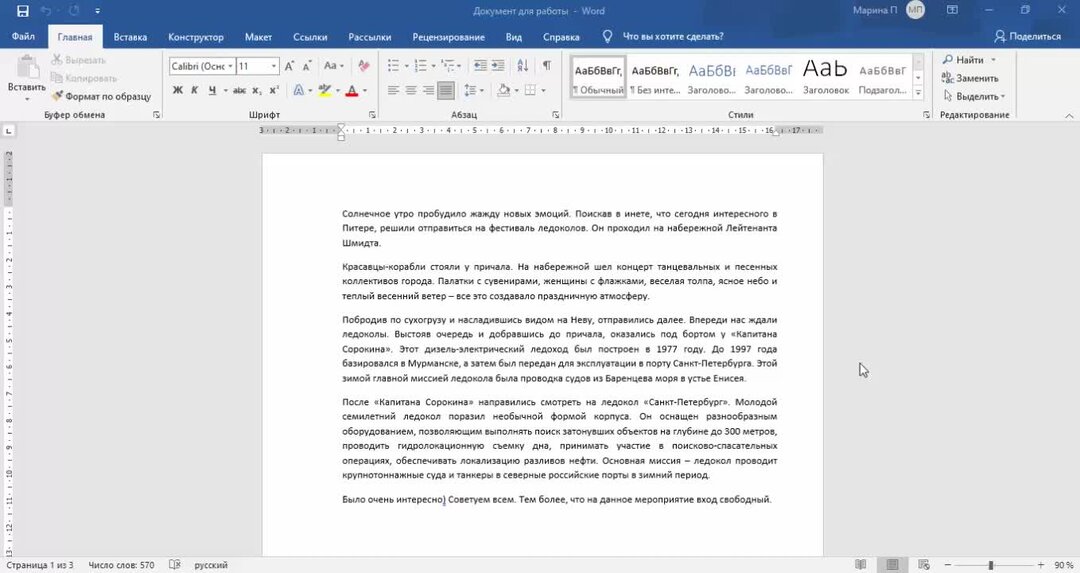The image size is (1080, 573).
Task: Open the font size 11 dropdown
Action: (273, 66)
